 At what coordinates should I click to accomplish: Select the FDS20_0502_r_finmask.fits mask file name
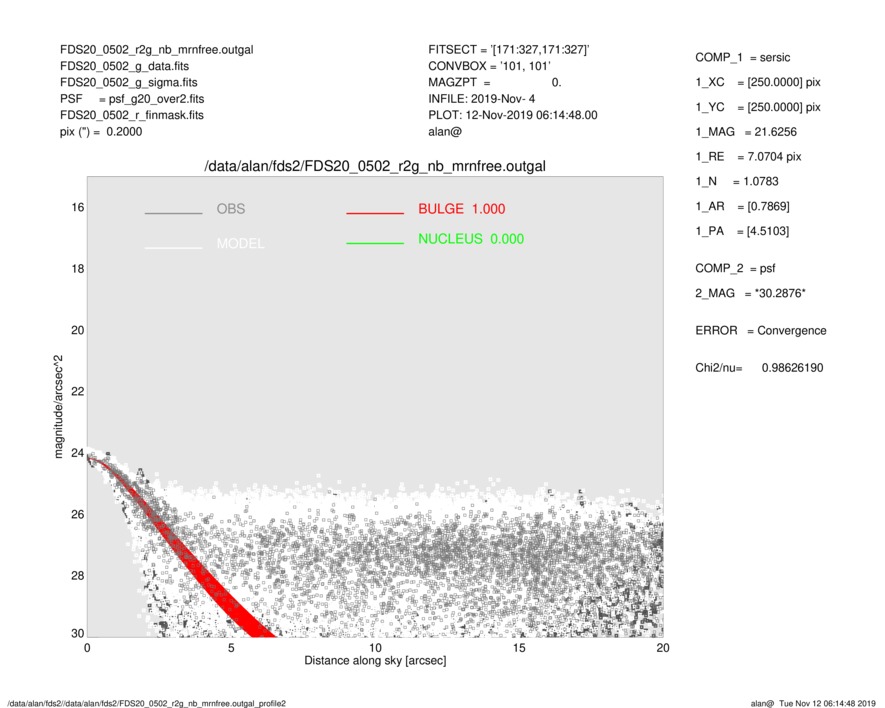[132, 115]
